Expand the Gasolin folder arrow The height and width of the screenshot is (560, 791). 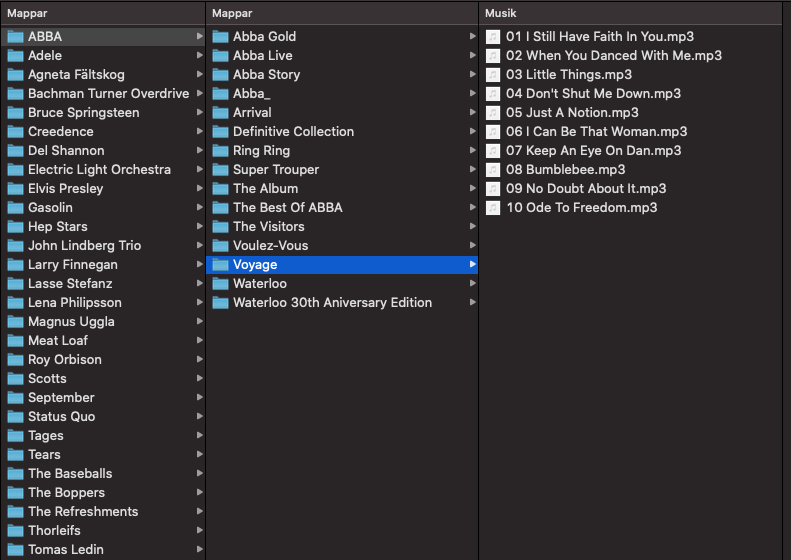200,207
